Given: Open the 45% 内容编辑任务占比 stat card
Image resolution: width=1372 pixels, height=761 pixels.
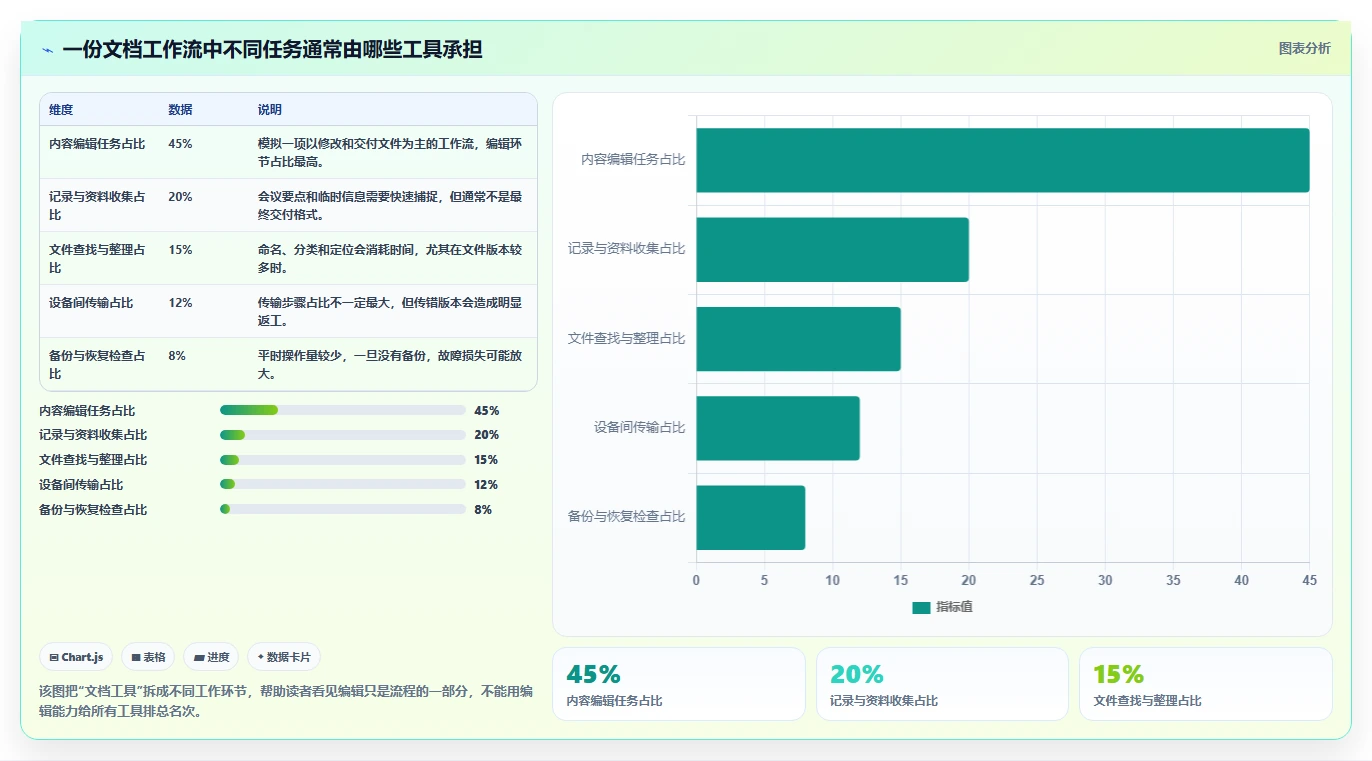Looking at the screenshot, I should click(x=678, y=684).
